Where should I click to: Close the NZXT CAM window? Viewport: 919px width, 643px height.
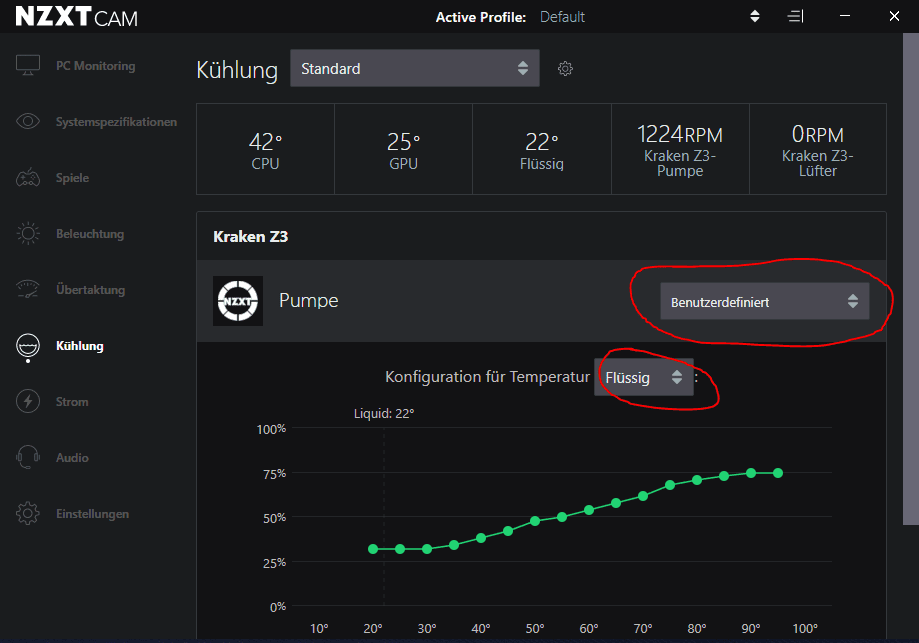pyautogui.click(x=894, y=16)
